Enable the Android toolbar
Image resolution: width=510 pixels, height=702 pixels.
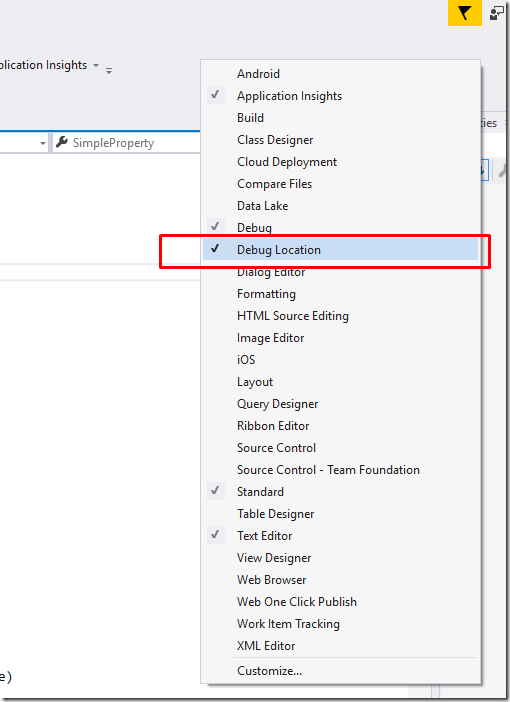[x=340, y=73]
